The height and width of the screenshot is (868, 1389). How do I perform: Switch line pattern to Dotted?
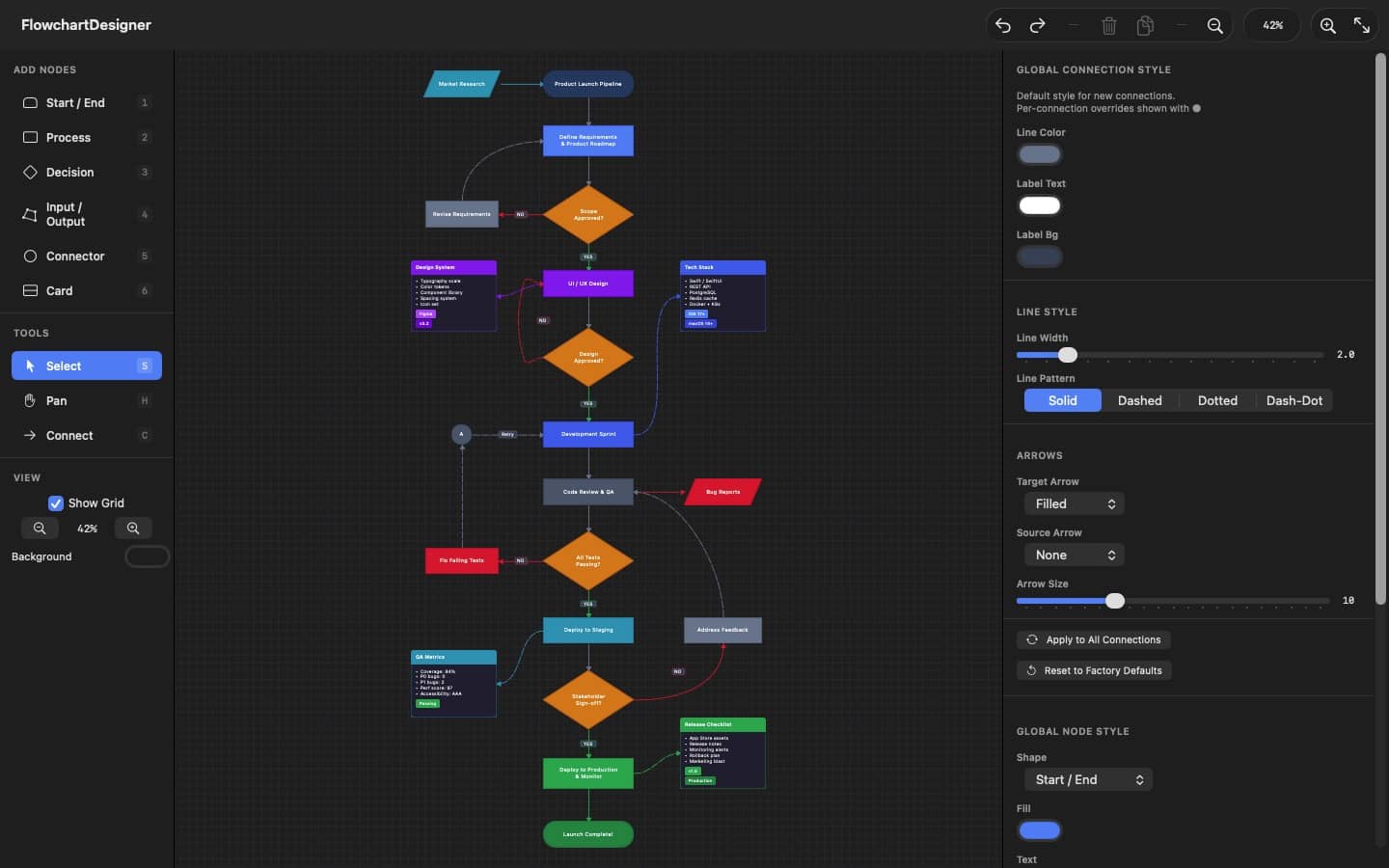pyautogui.click(x=1217, y=400)
